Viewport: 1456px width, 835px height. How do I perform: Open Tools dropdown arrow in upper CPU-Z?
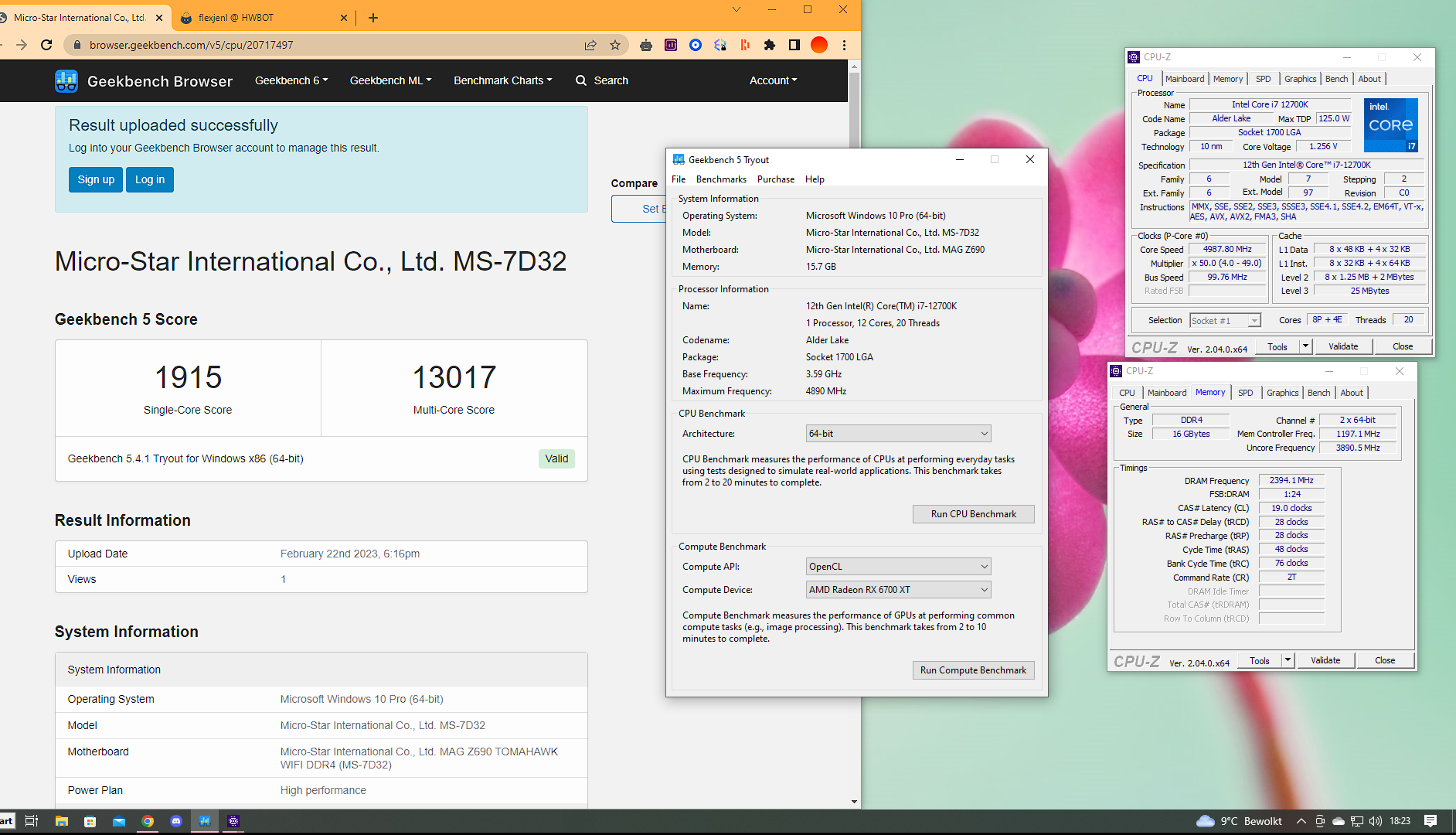[x=1305, y=346]
